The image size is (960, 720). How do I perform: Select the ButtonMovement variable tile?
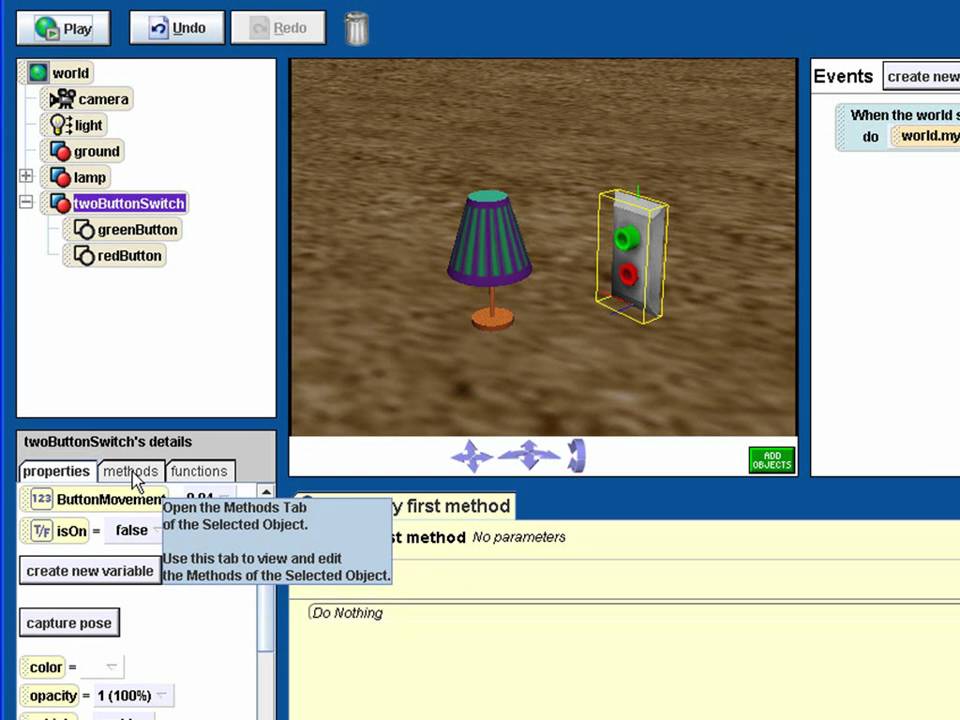point(94,499)
